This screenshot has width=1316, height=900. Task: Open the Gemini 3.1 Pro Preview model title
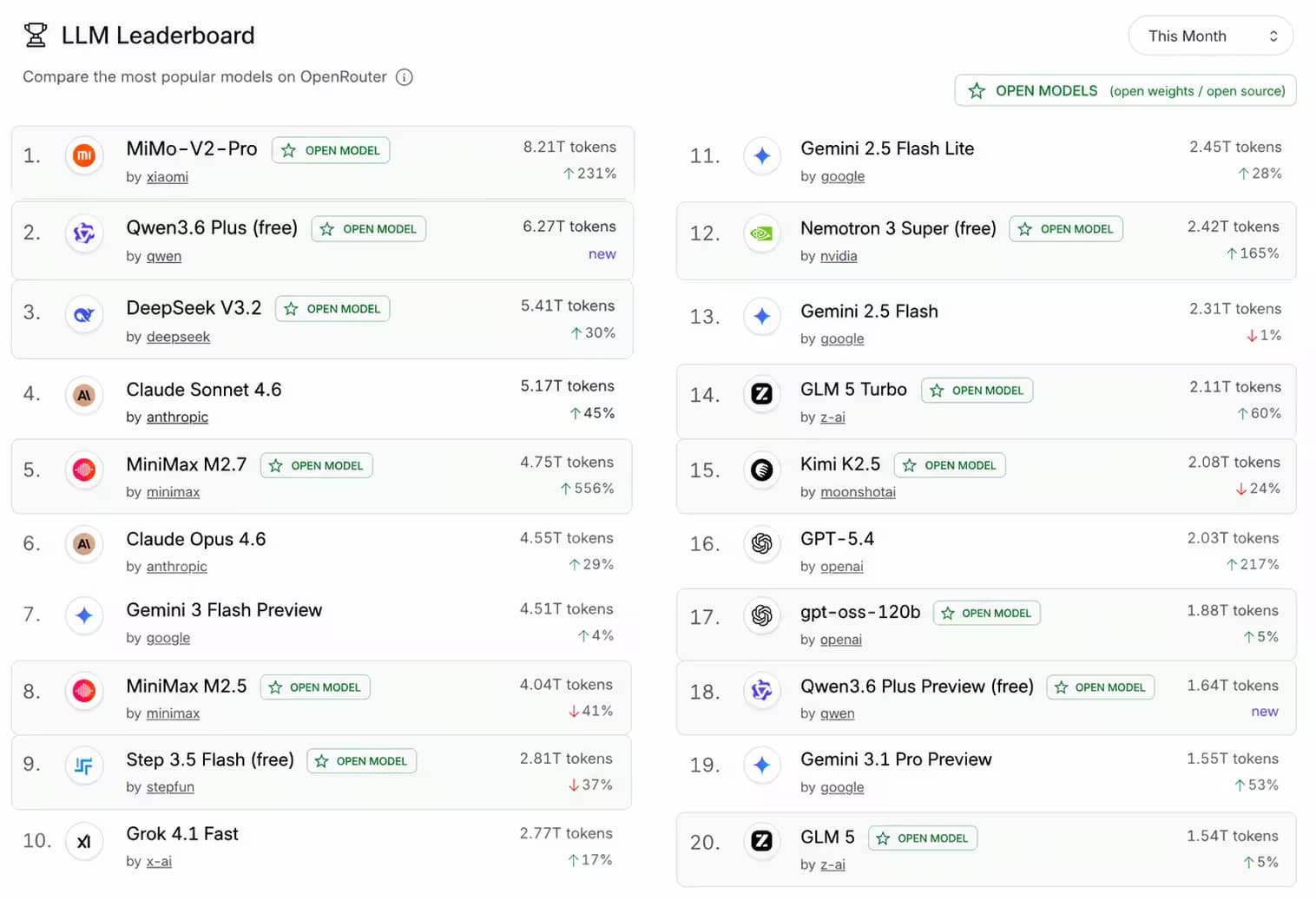896,759
